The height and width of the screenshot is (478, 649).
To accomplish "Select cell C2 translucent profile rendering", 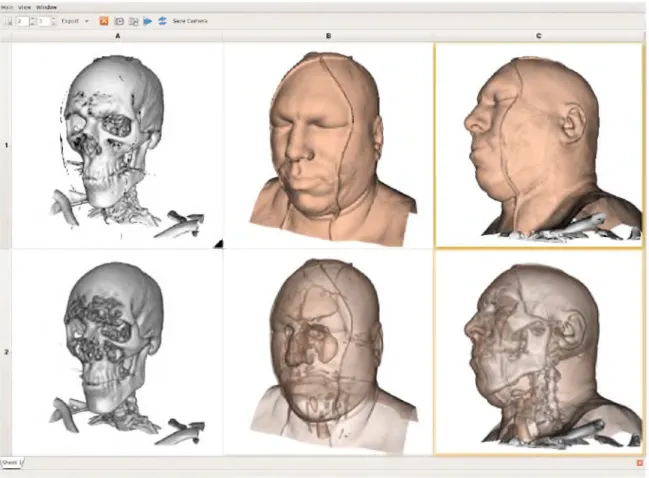I will [x=539, y=352].
